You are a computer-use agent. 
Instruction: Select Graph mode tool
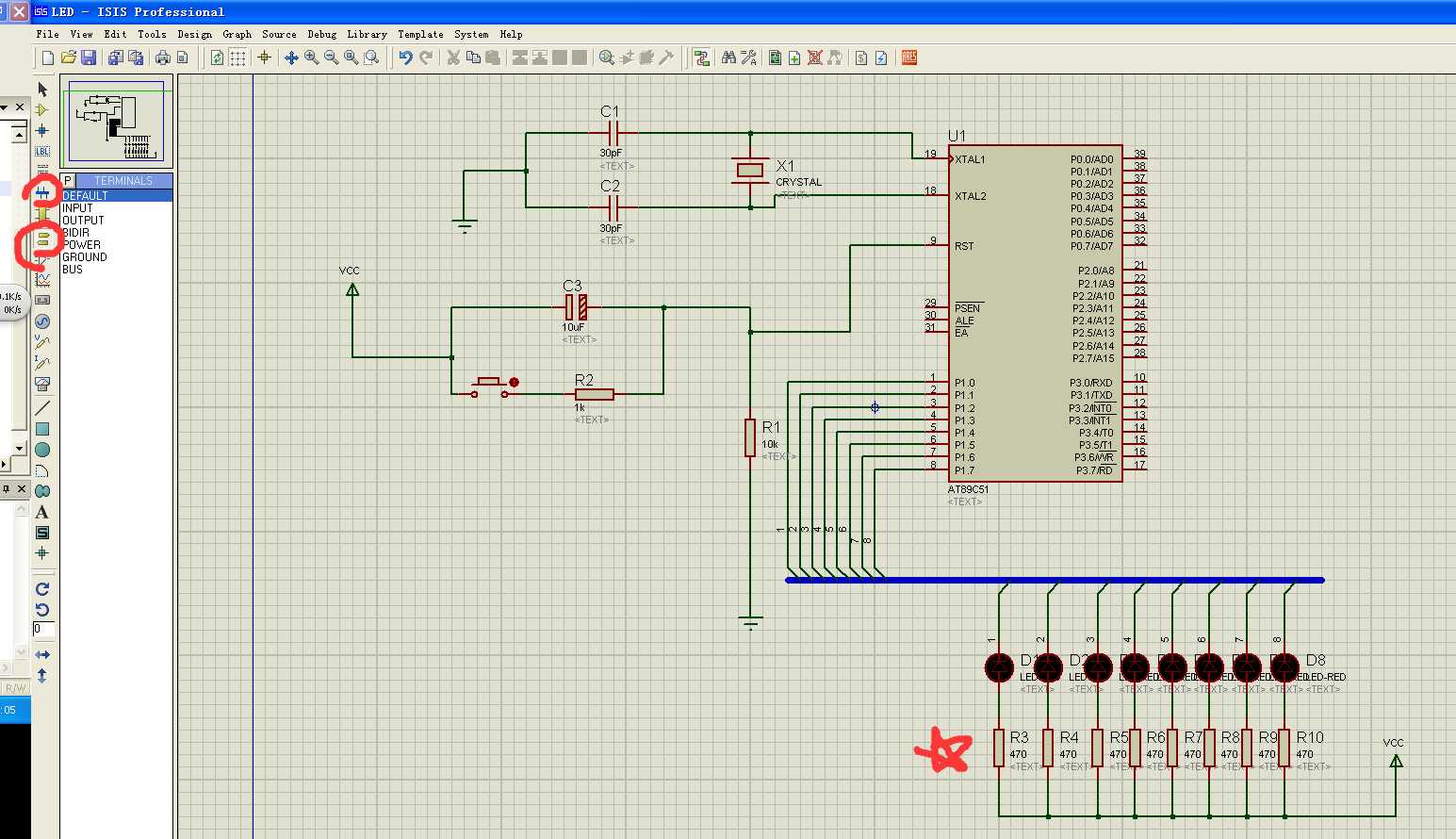click(42, 280)
